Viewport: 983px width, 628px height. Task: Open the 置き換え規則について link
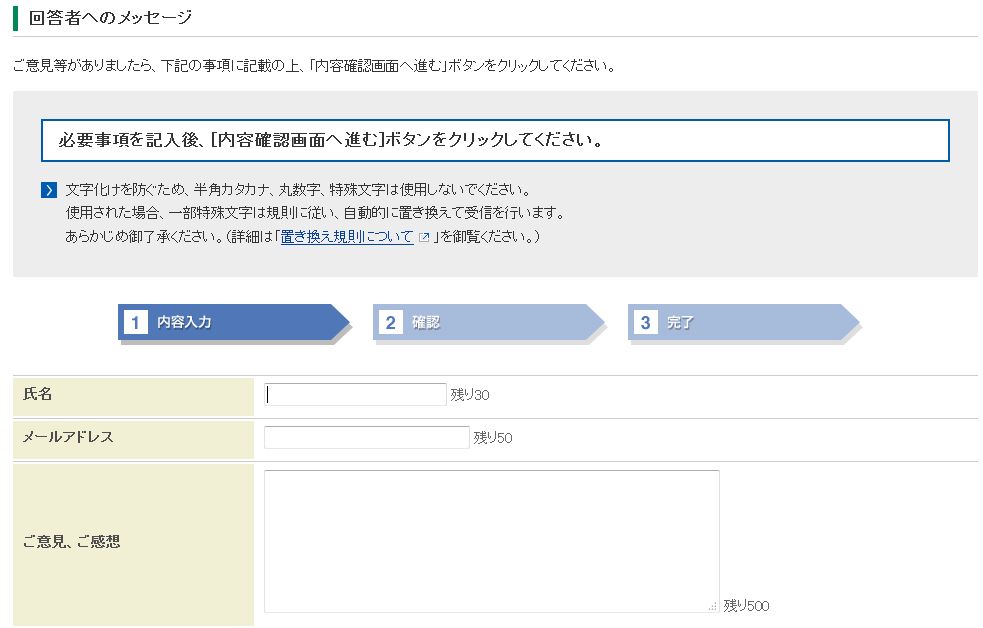click(347, 237)
